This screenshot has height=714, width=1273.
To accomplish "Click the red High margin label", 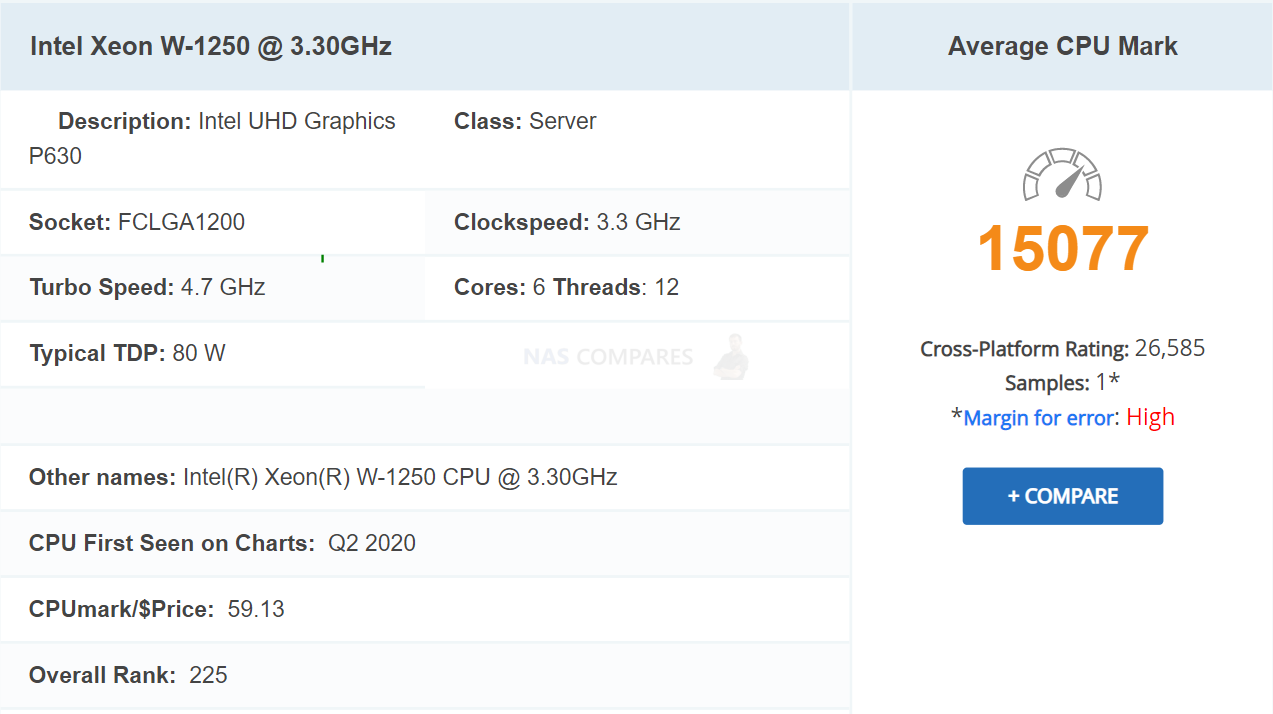I will 1150,417.
